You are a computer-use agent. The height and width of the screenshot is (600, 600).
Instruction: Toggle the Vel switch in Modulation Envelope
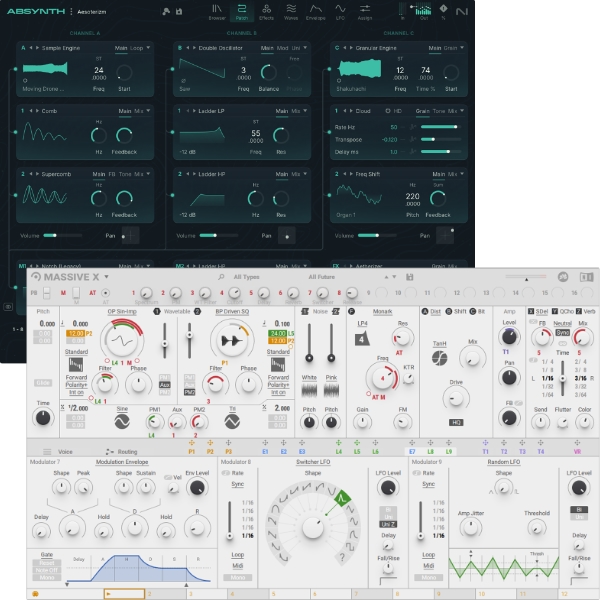[x=168, y=477]
